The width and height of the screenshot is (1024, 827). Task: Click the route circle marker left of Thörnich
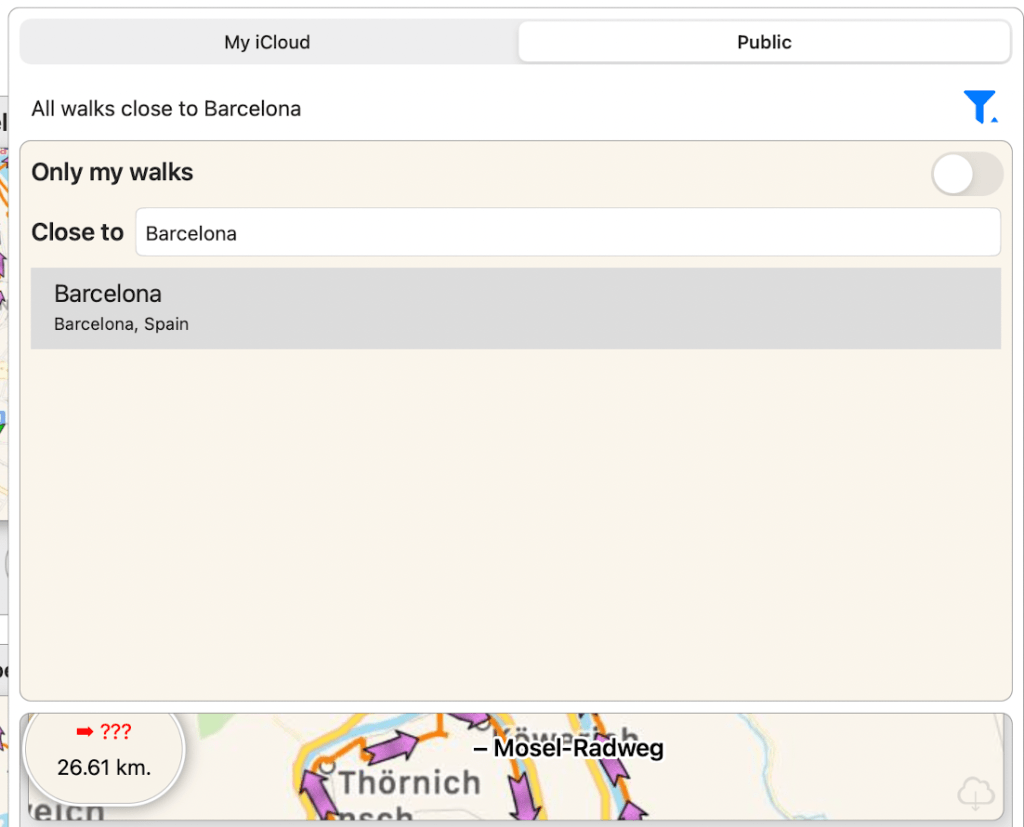325,767
